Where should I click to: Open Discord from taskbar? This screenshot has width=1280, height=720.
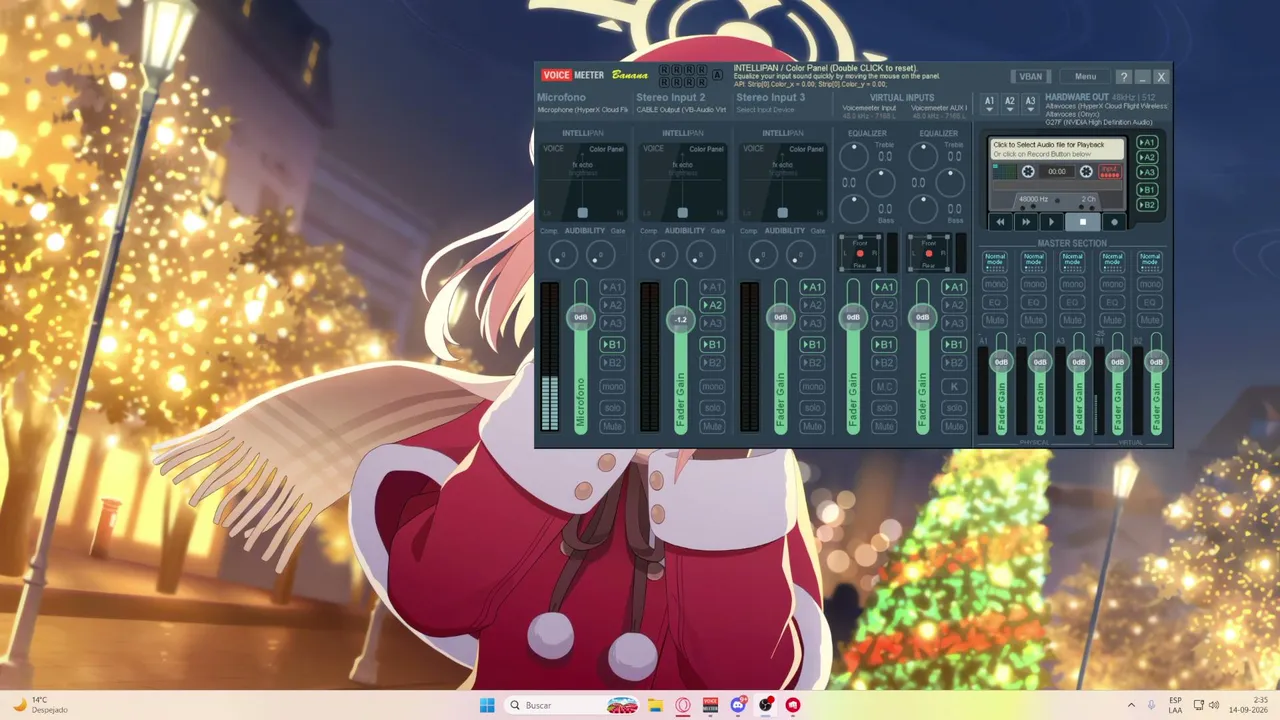click(x=738, y=705)
